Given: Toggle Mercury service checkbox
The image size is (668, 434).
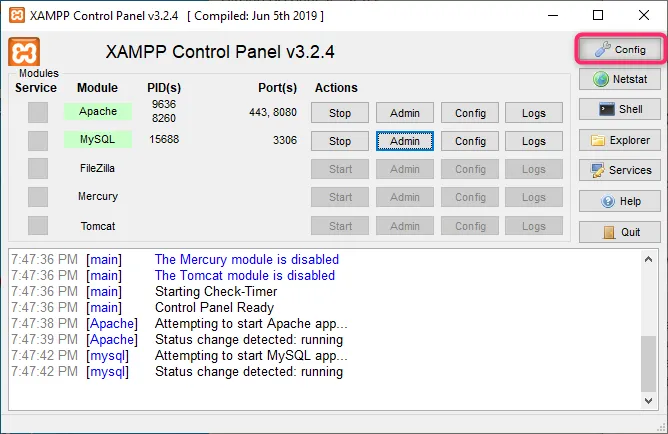Looking at the screenshot, I should coord(38,197).
